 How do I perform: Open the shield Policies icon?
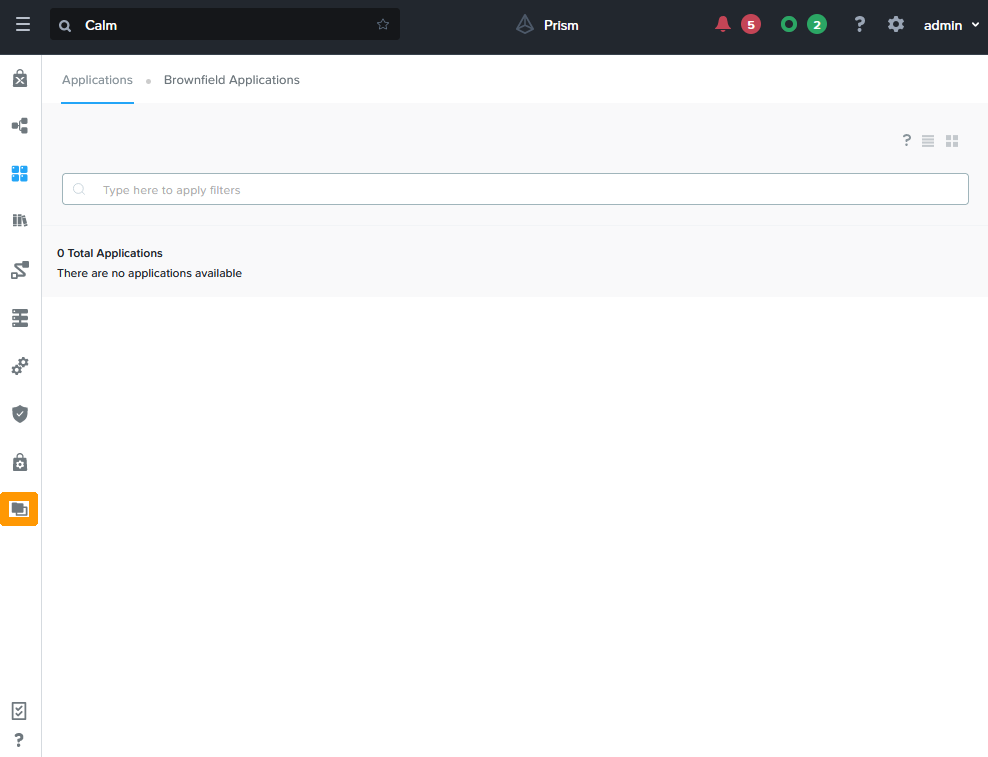click(x=19, y=414)
